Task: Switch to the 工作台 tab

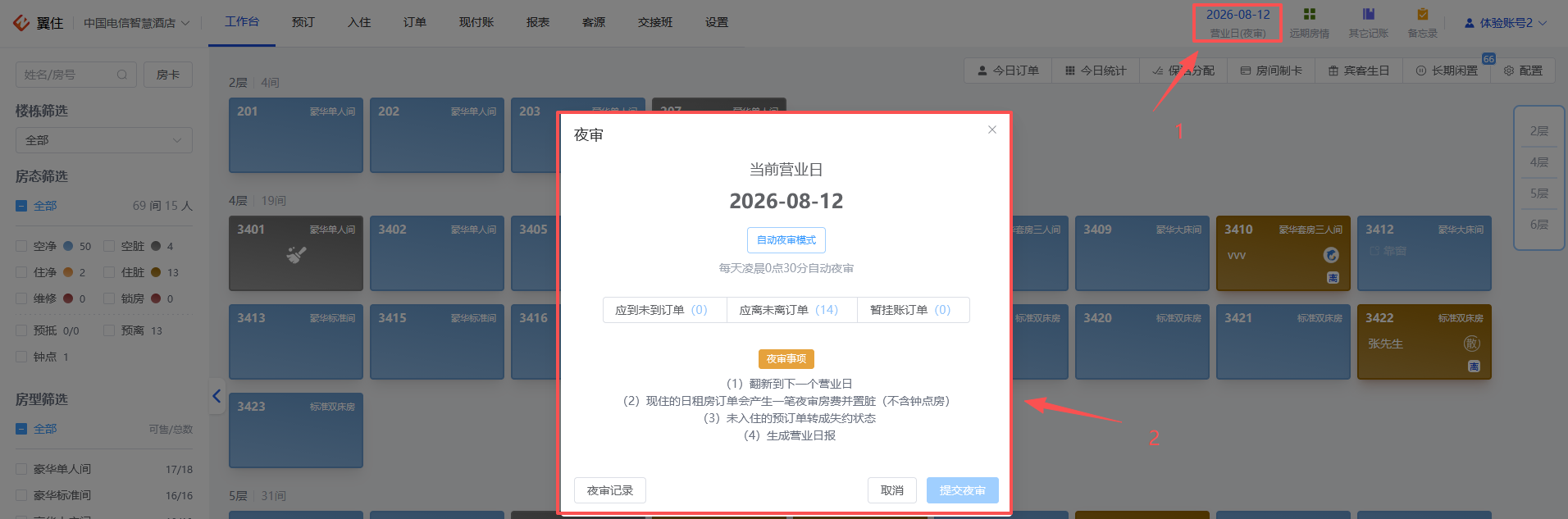Action: pos(242,22)
